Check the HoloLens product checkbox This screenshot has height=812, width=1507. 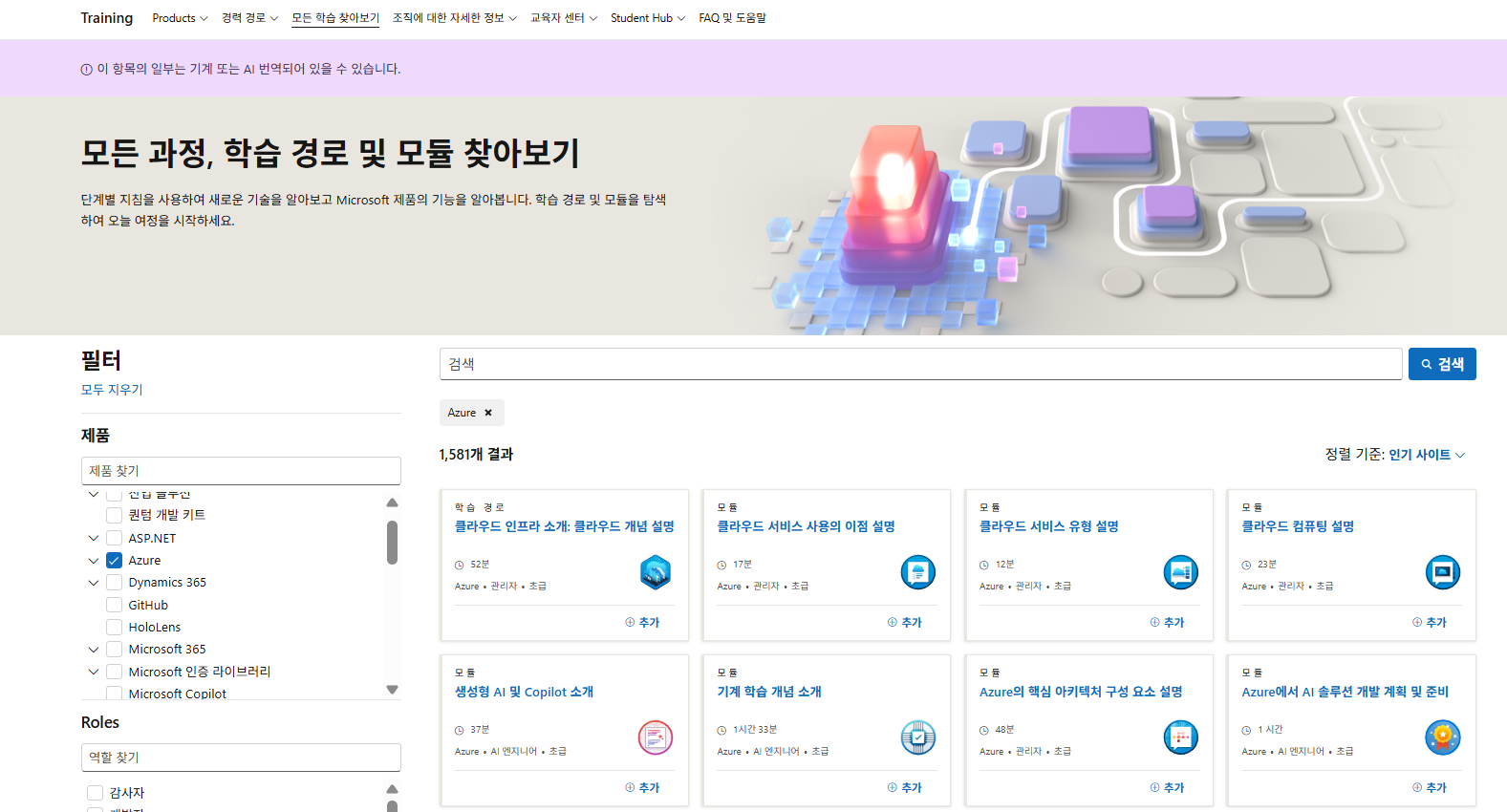[115, 627]
